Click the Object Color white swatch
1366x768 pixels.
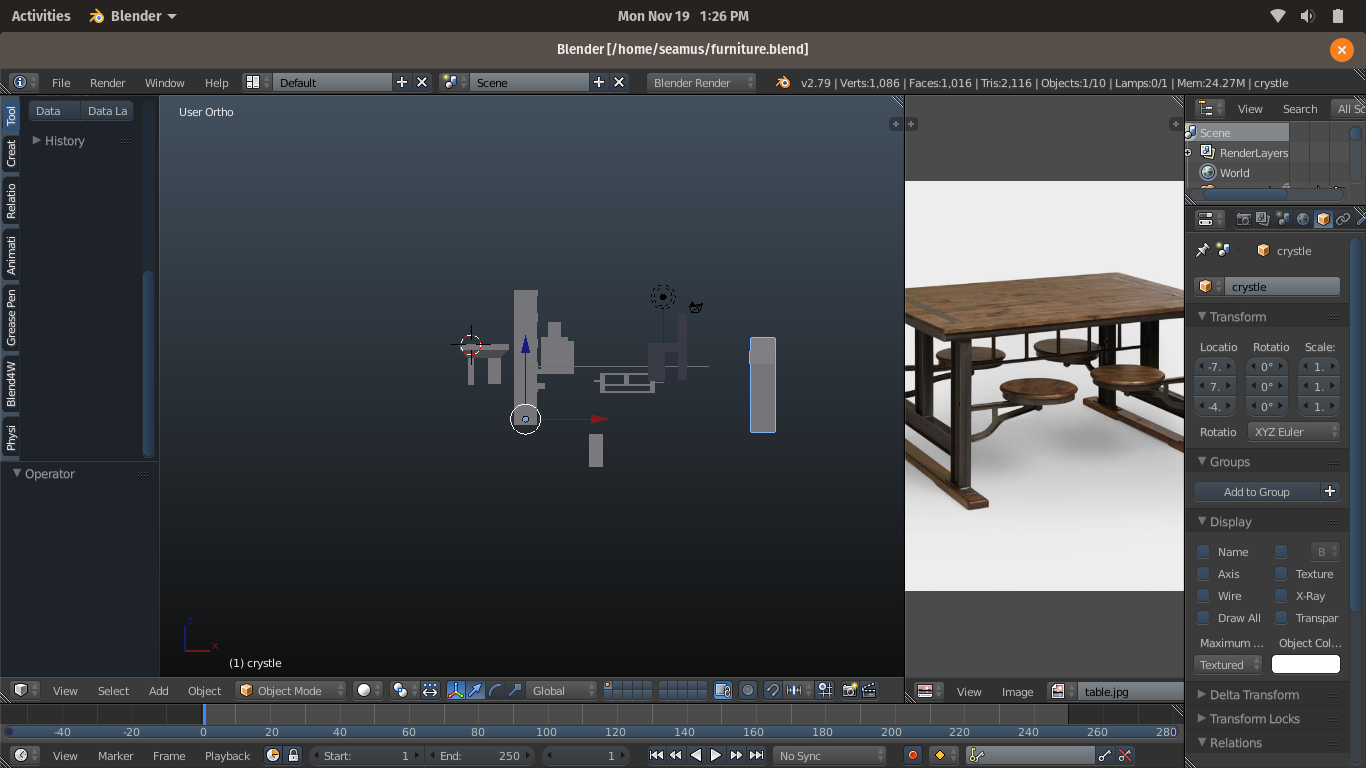[1305, 665]
